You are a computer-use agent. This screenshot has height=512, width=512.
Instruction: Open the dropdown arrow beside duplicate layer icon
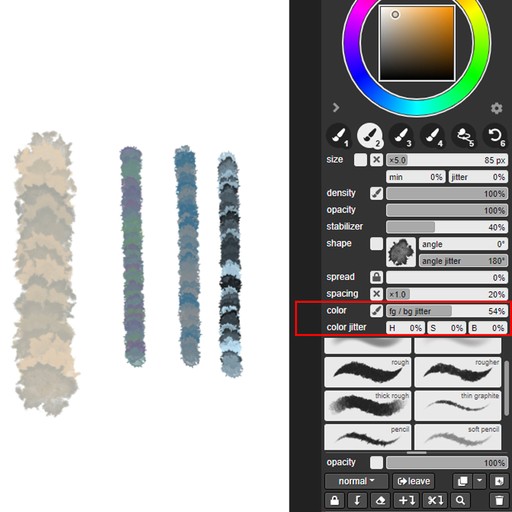pyautogui.click(x=479, y=481)
